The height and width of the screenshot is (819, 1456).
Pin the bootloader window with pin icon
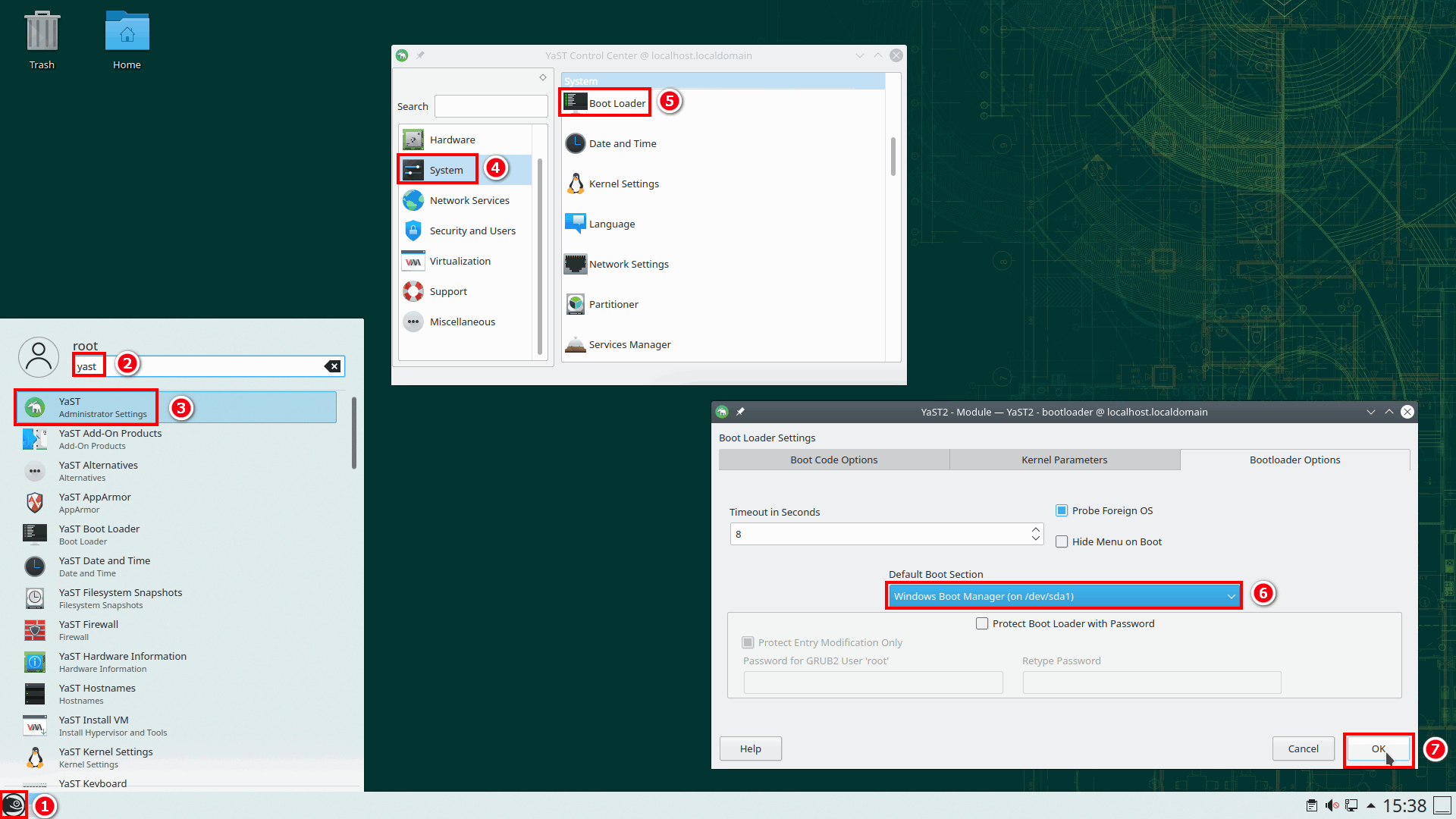pyautogui.click(x=740, y=412)
